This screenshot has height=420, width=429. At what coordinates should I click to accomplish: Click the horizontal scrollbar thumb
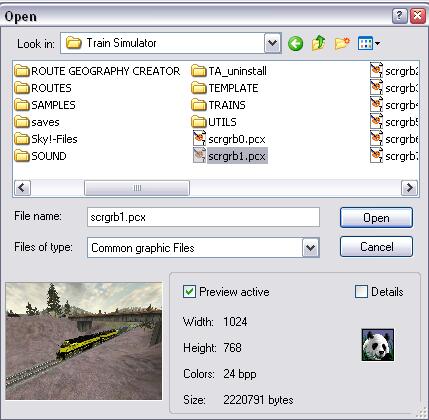[137, 188]
